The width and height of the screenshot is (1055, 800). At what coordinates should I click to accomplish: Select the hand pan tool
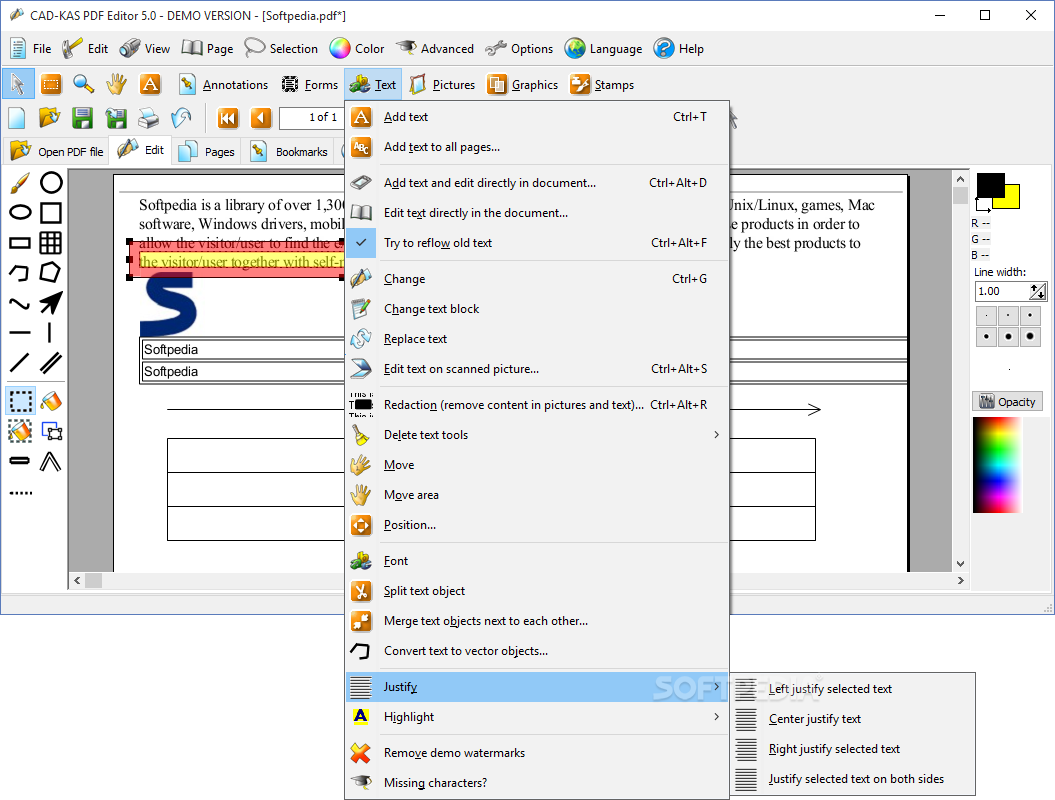click(x=116, y=84)
